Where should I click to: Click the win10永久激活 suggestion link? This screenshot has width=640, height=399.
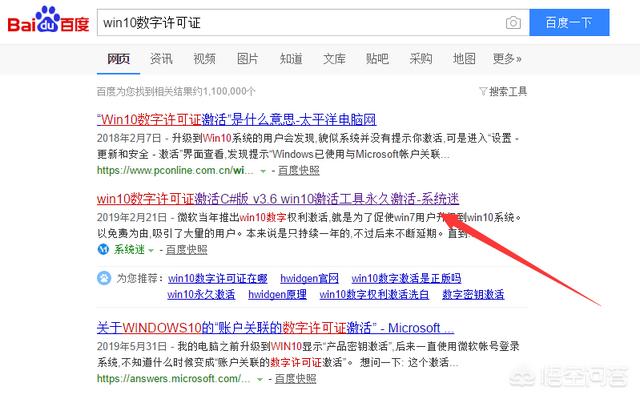[x=201, y=294]
